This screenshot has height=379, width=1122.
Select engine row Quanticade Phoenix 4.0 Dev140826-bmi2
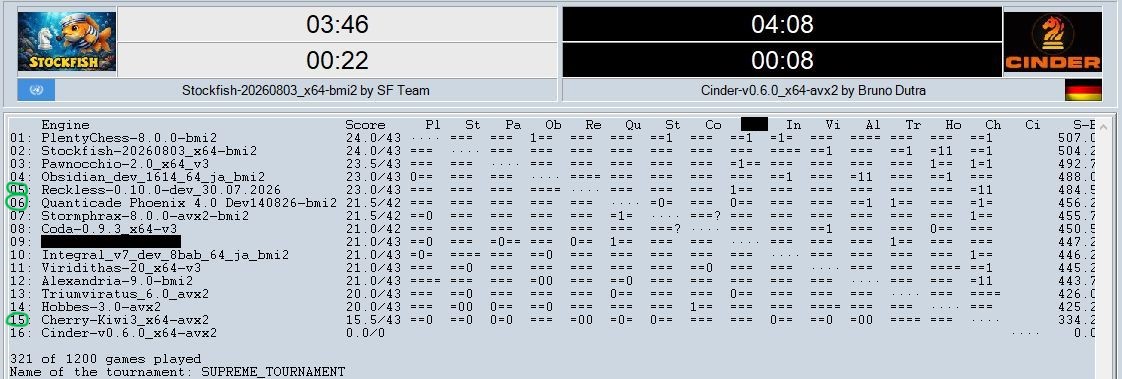pos(551,203)
